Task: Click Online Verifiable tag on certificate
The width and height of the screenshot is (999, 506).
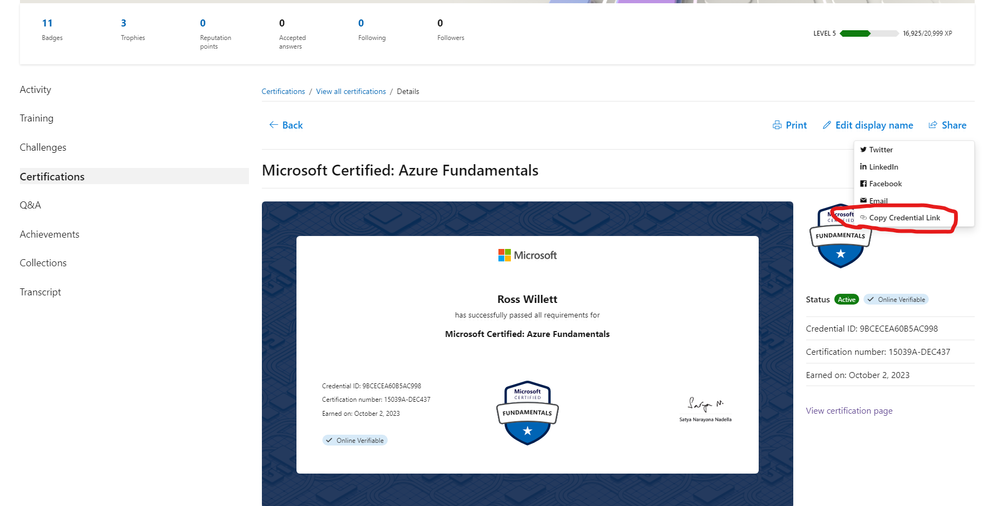Action: point(354,440)
